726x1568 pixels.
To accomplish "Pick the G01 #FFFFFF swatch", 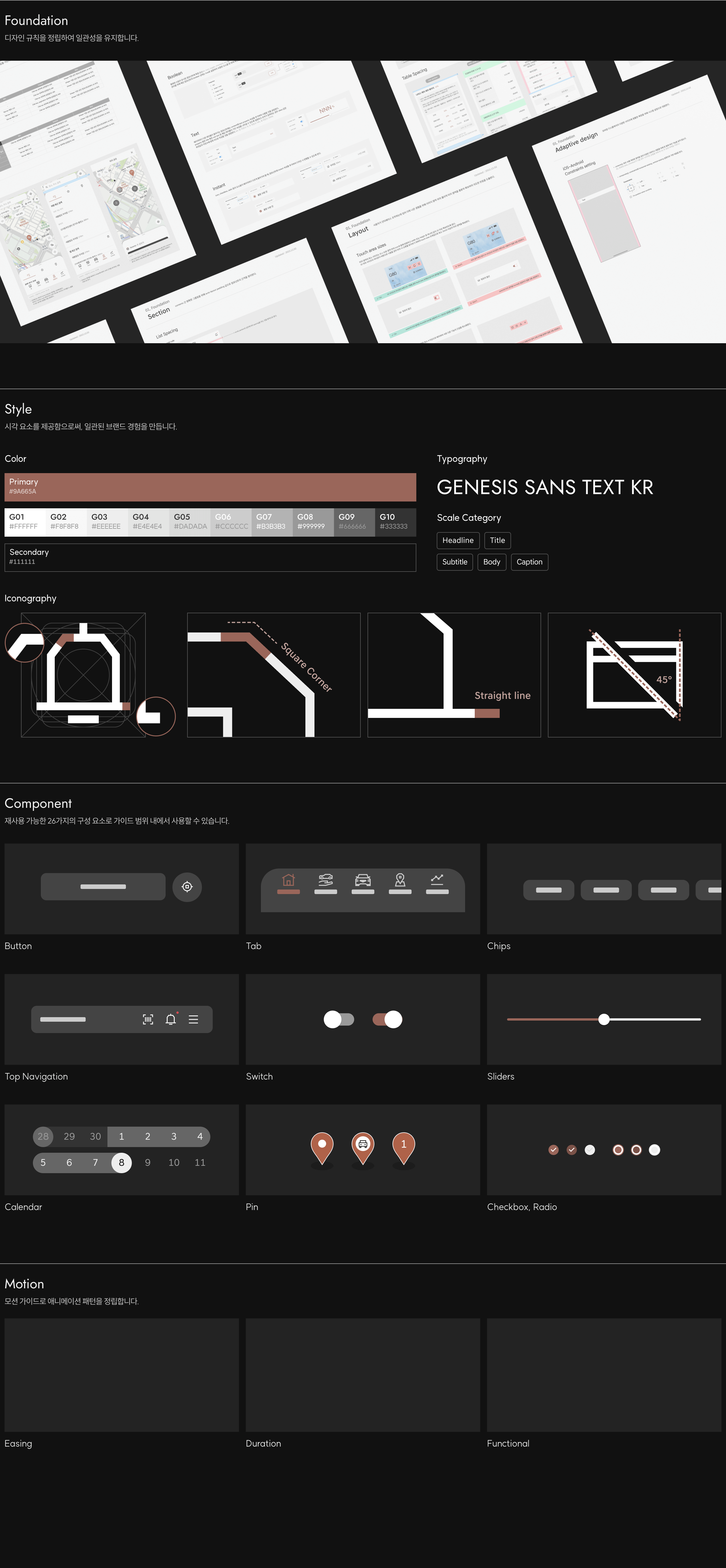I will tap(25, 522).
